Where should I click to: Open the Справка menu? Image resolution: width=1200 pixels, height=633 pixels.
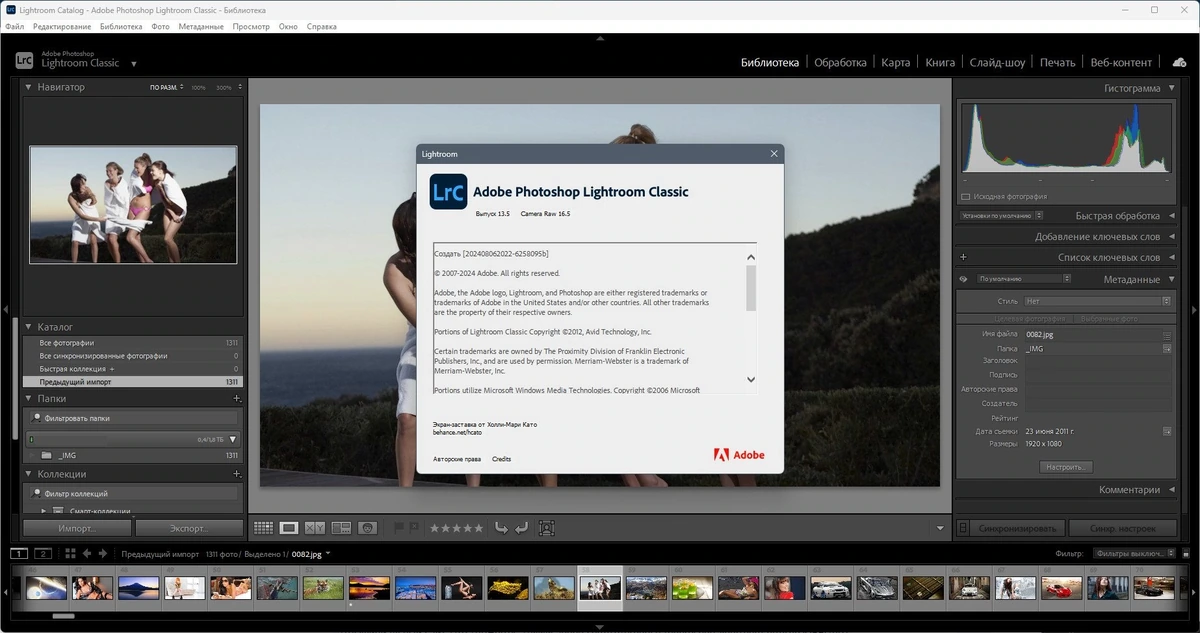coord(321,26)
